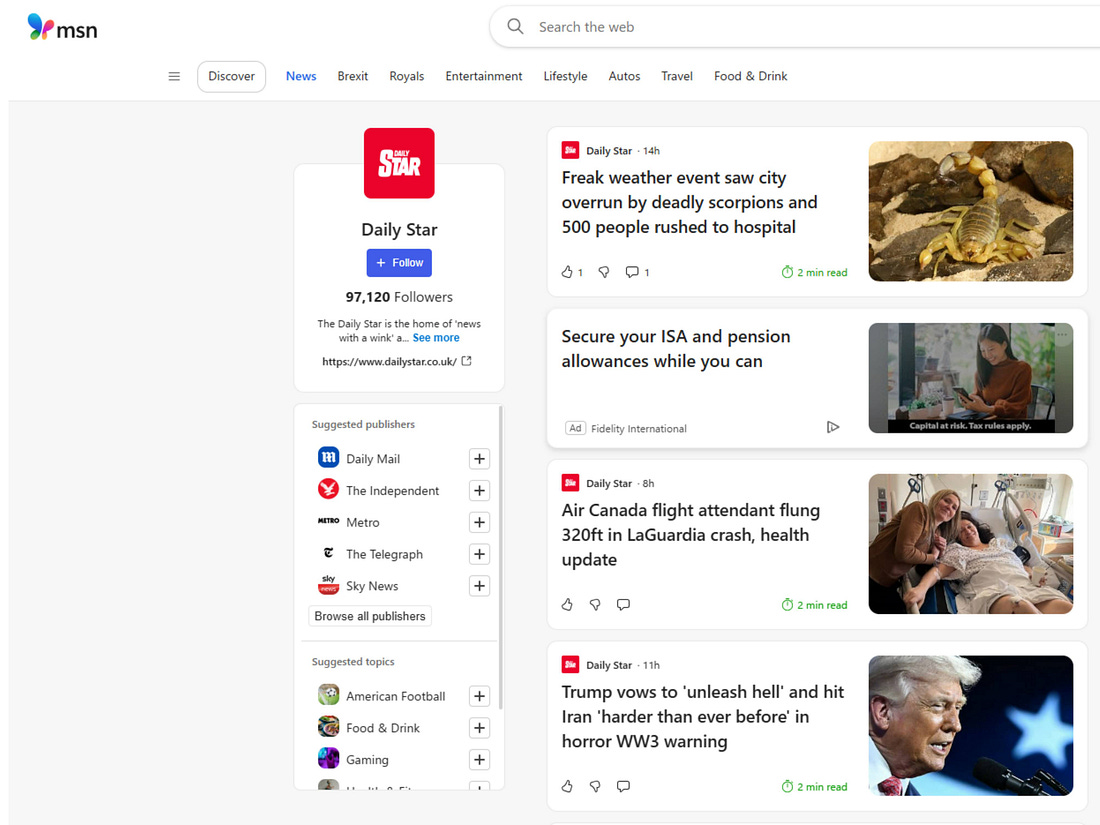
Task: Open the Trump vows to unleash hell headline
Action: point(703,716)
